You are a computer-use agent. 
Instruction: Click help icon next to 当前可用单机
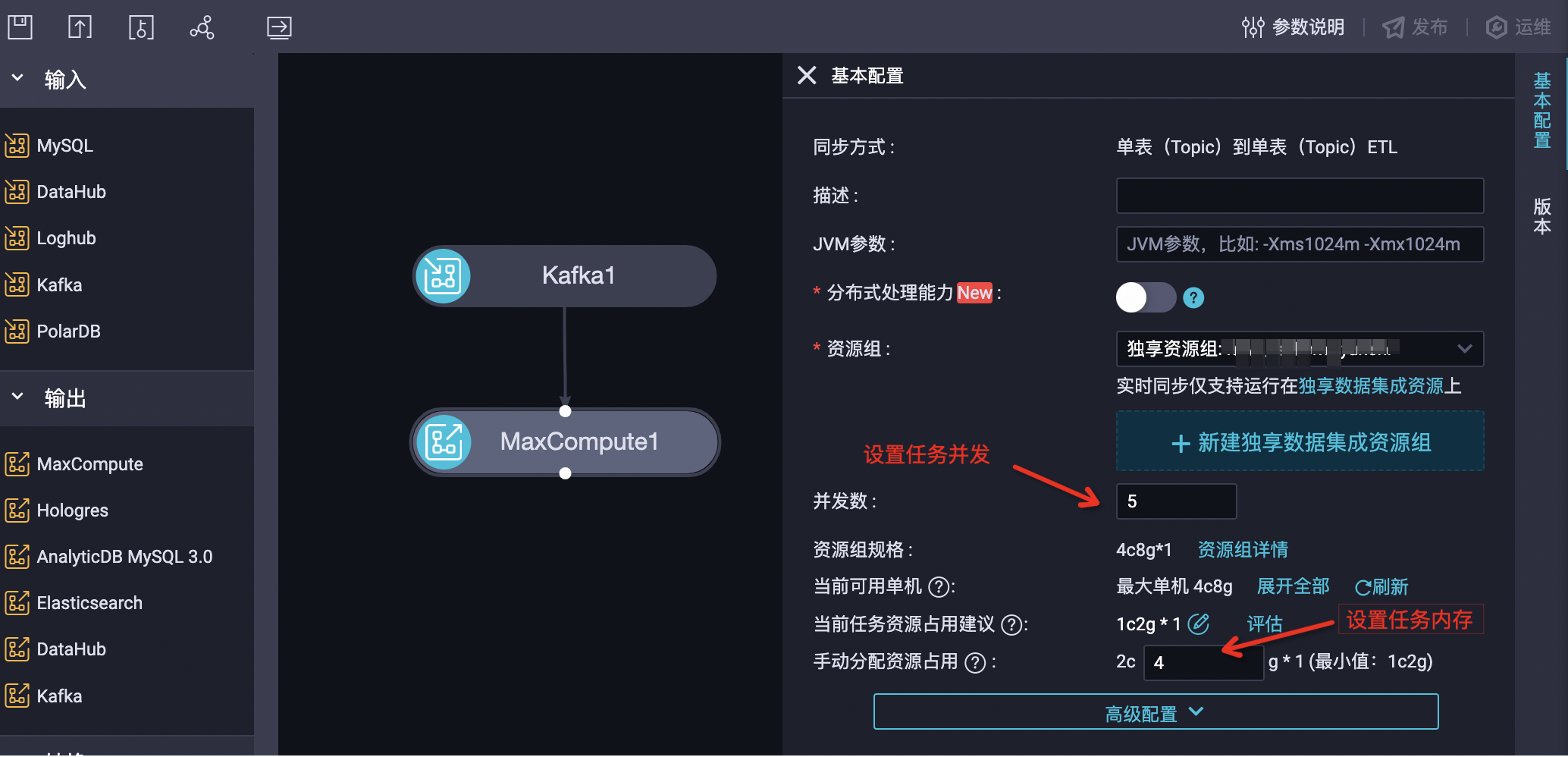(939, 586)
